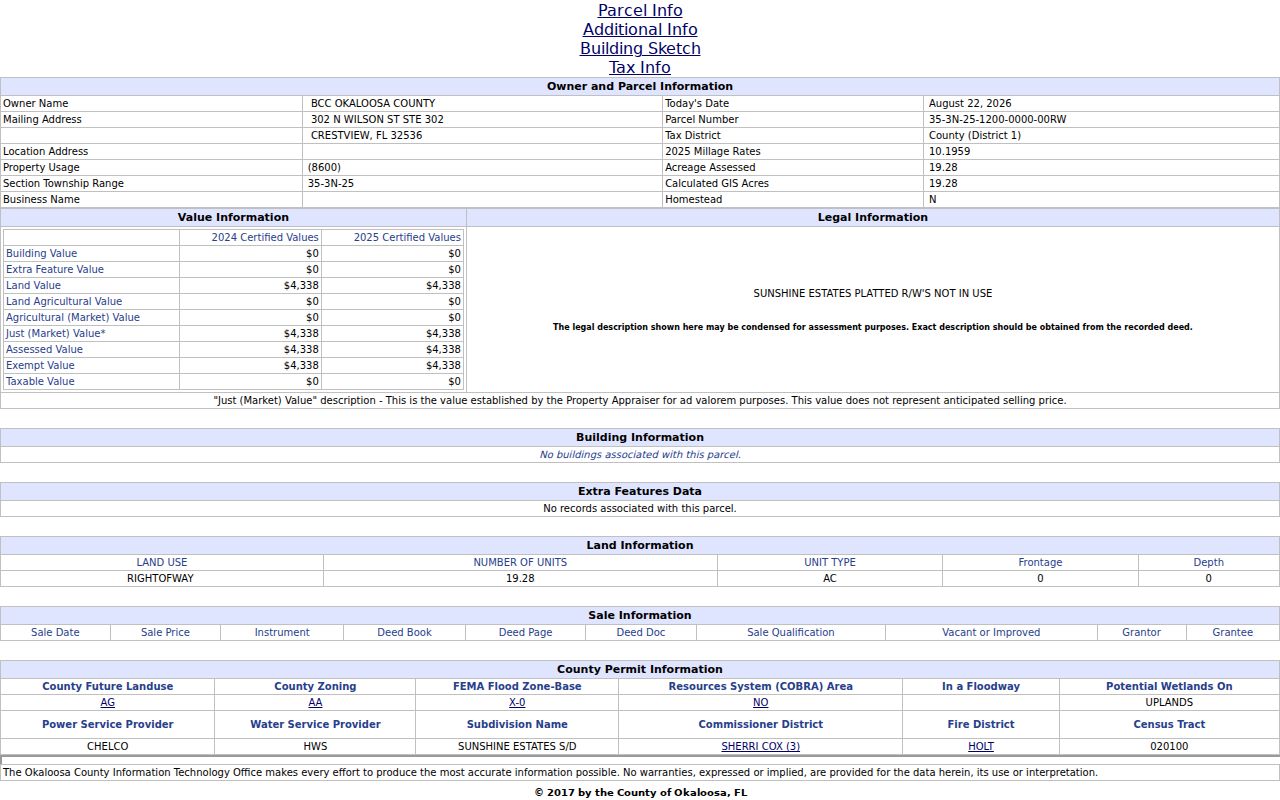Viewport: 1280px width, 800px height.
Task: Click census tract value 020100
Action: tap(1169, 747)
